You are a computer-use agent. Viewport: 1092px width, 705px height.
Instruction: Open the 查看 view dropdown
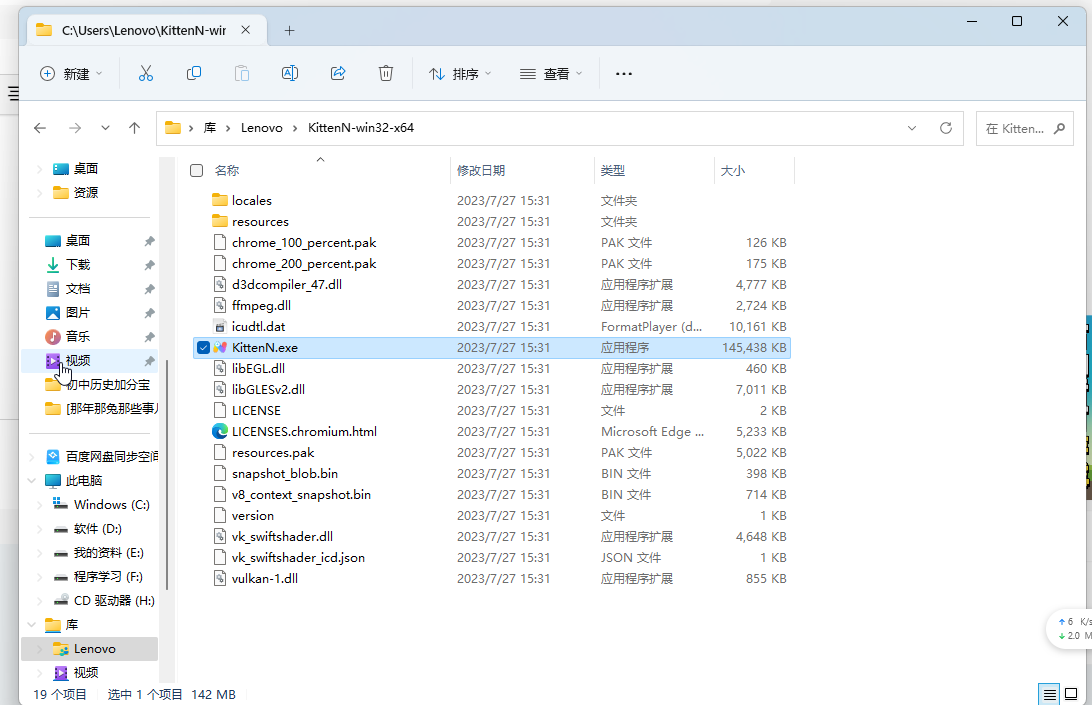click(550, 74)
